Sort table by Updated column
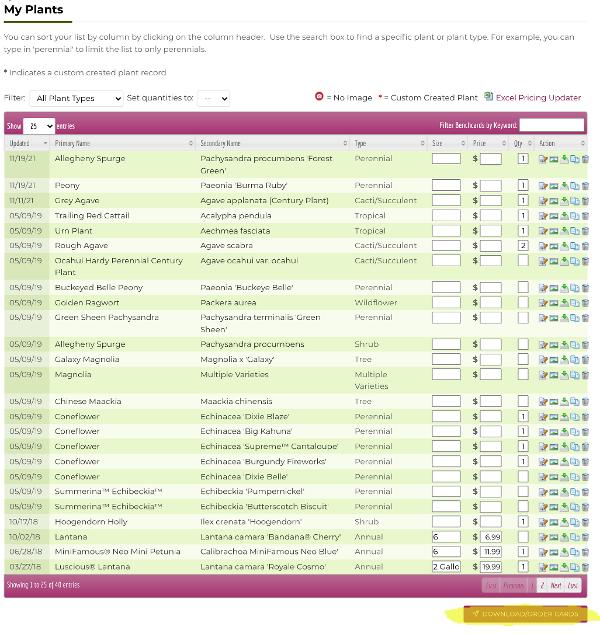This screenshot has width=600, height=634. [28, 143]
